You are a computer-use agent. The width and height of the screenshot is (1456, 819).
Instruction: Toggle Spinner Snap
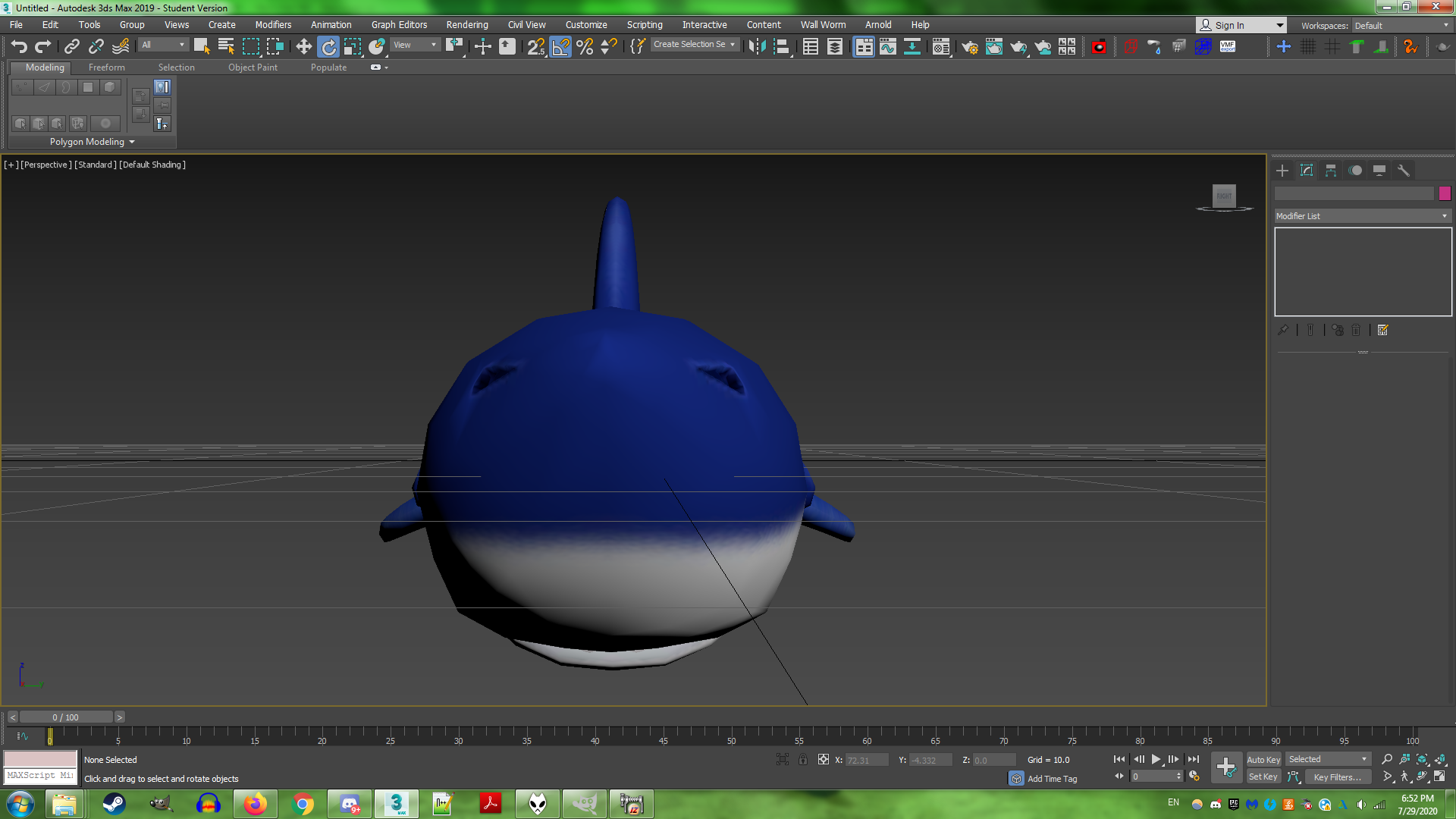pos(609,47)
